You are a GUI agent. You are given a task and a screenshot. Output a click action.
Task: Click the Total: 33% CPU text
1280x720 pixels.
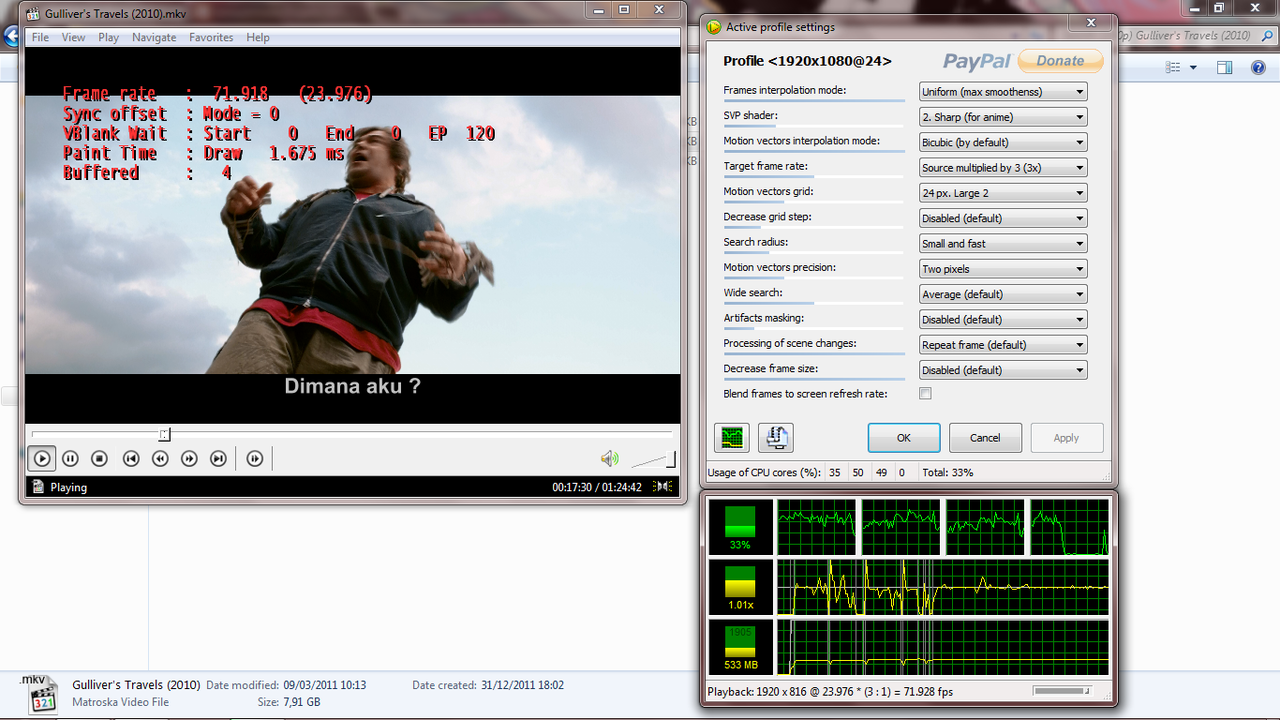click(948, 473)
